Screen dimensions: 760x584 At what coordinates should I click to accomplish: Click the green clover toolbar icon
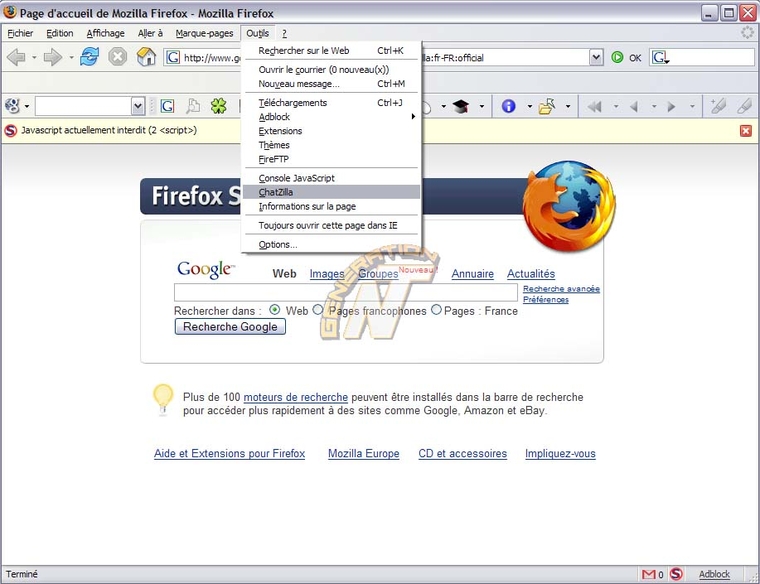(218, 106)
